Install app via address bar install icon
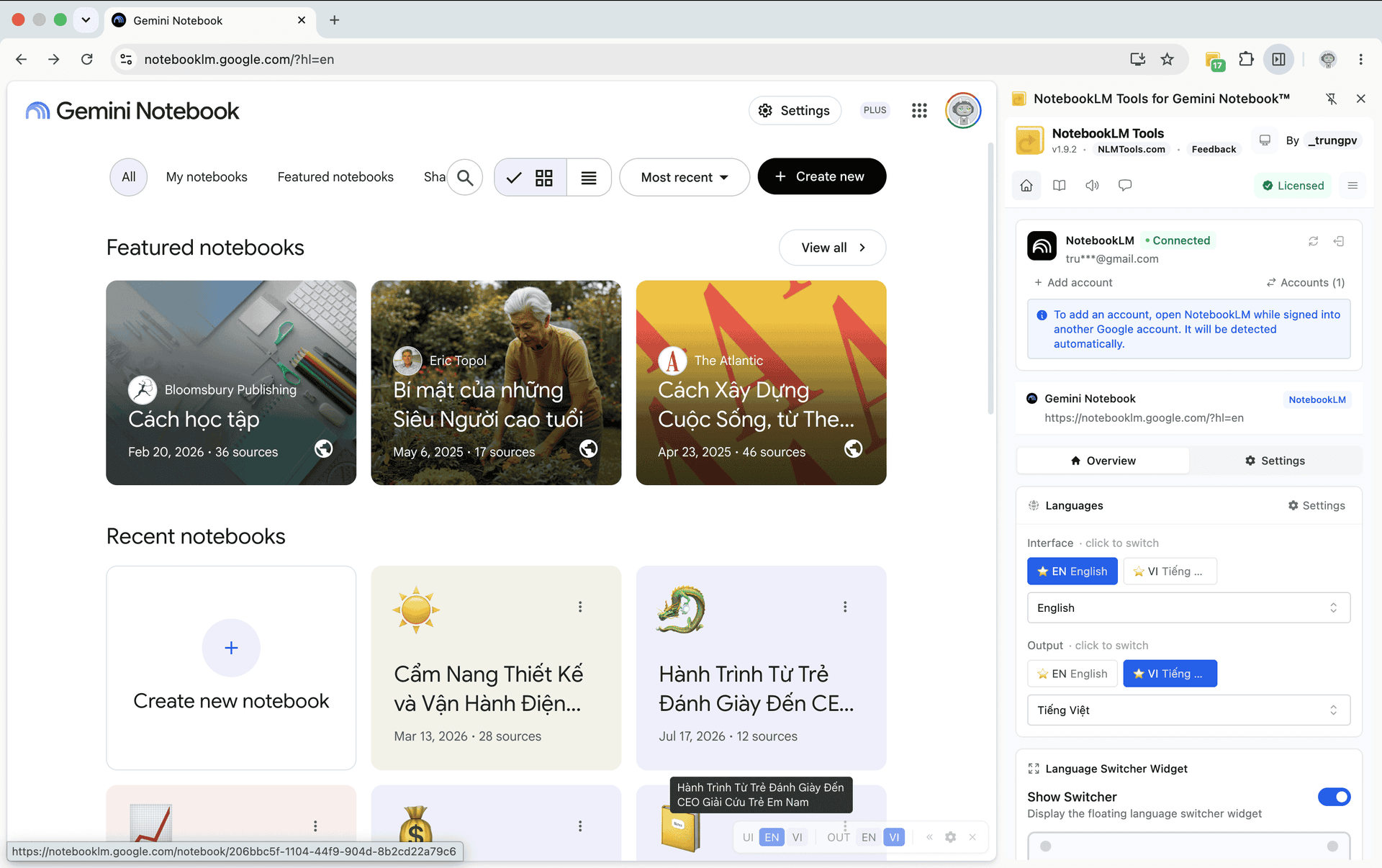 1138,59
